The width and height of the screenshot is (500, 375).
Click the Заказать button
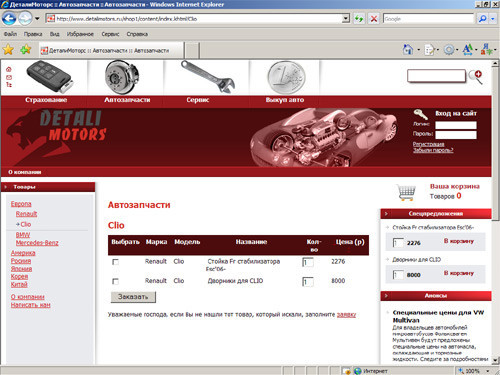(x=133, y=297)
